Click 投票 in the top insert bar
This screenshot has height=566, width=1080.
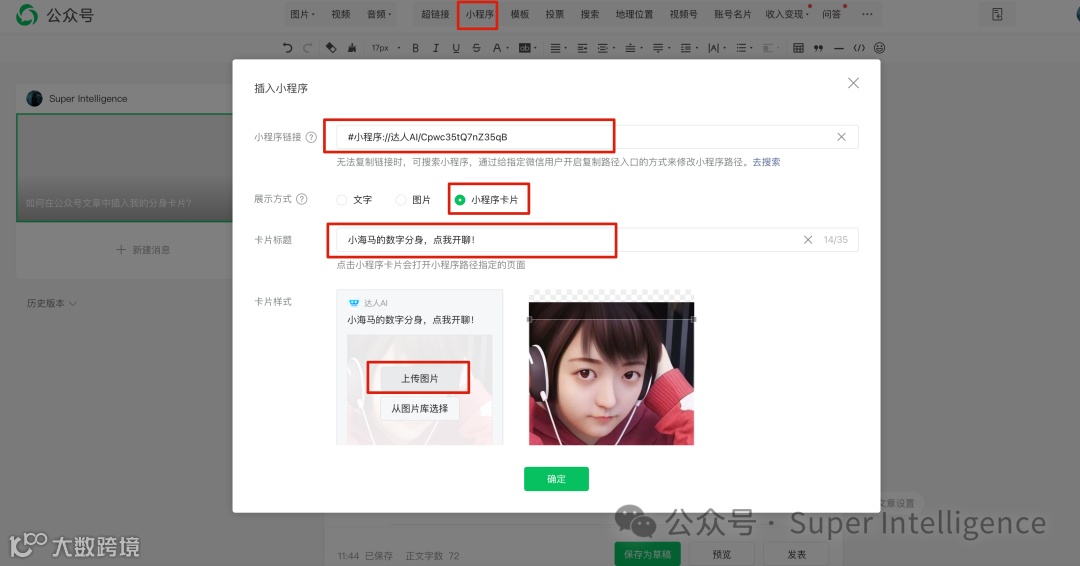[x=554, y=14]
